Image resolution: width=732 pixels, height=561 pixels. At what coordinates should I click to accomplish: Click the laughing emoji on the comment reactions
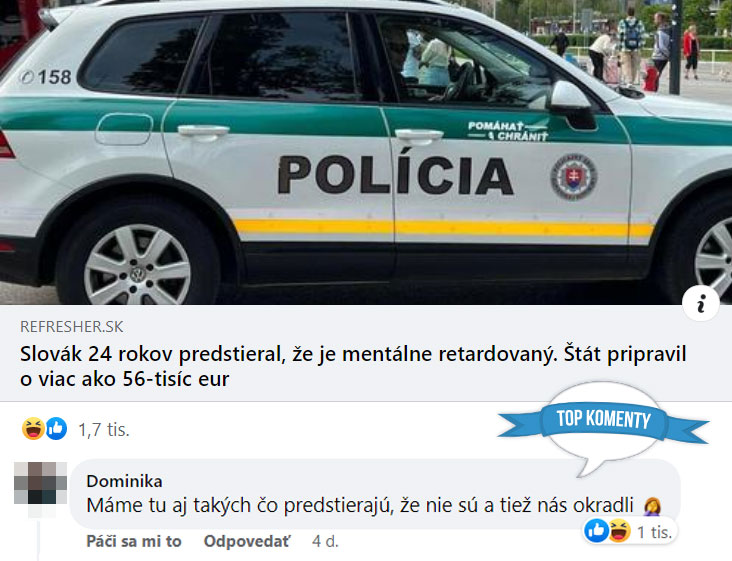(x=619, y=531)
